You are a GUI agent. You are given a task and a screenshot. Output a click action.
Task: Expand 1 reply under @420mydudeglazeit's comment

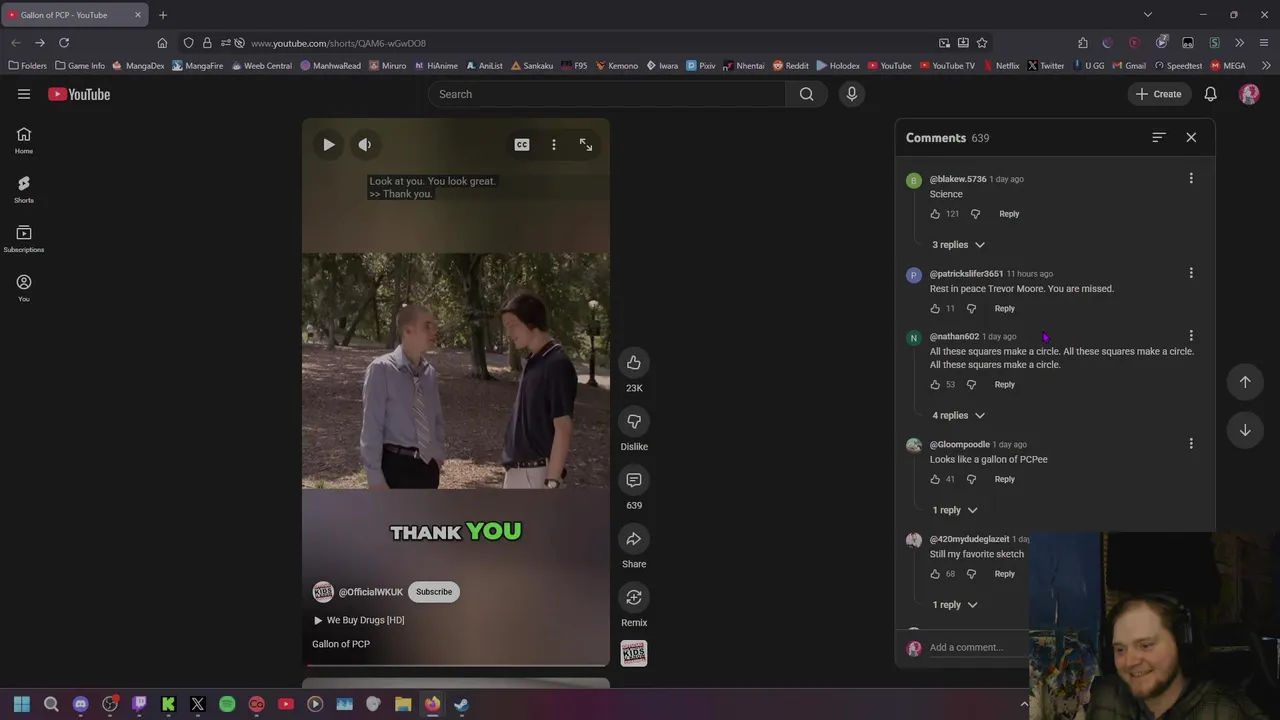[955, 605]
